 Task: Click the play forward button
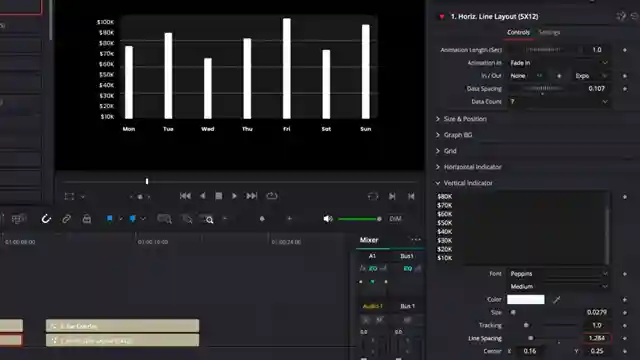(x=234, y=196)
